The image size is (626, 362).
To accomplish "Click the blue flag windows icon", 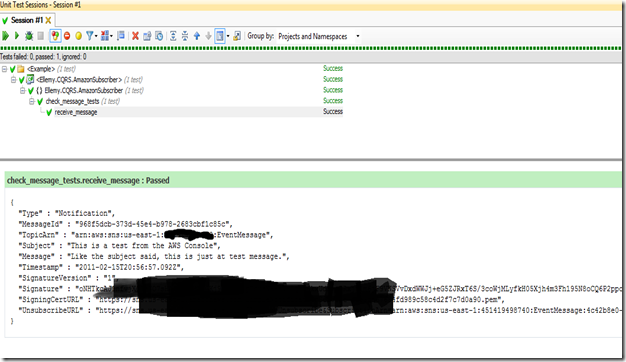I will pyautogui.click(x=121, y=36).
